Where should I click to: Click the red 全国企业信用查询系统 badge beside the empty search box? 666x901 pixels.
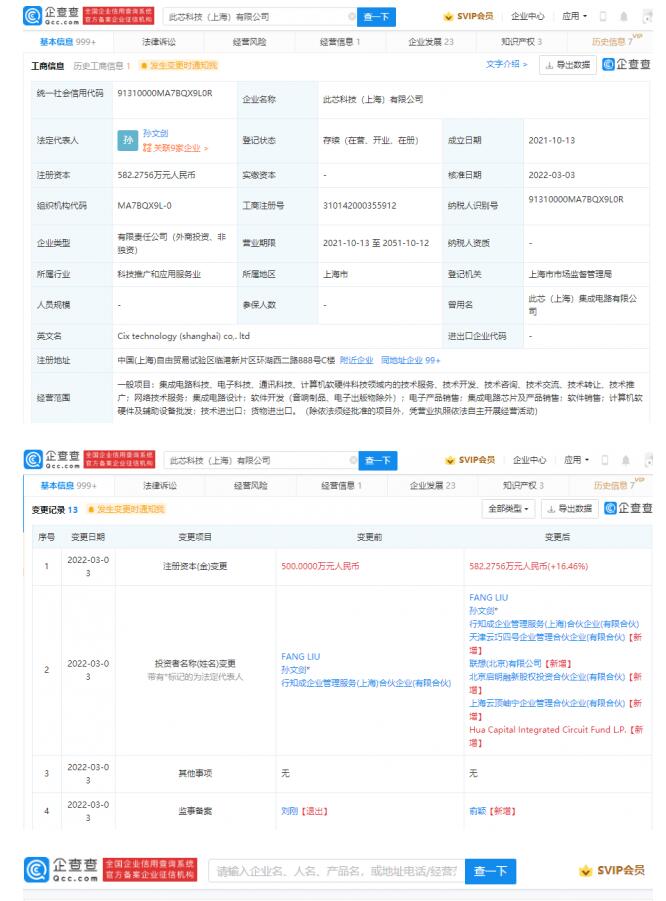[150, 869]
